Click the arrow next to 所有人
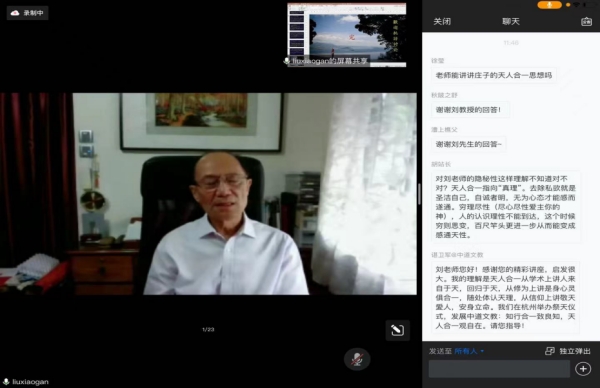600x388 pixels. pyautogui.click(x=482, y=351)
